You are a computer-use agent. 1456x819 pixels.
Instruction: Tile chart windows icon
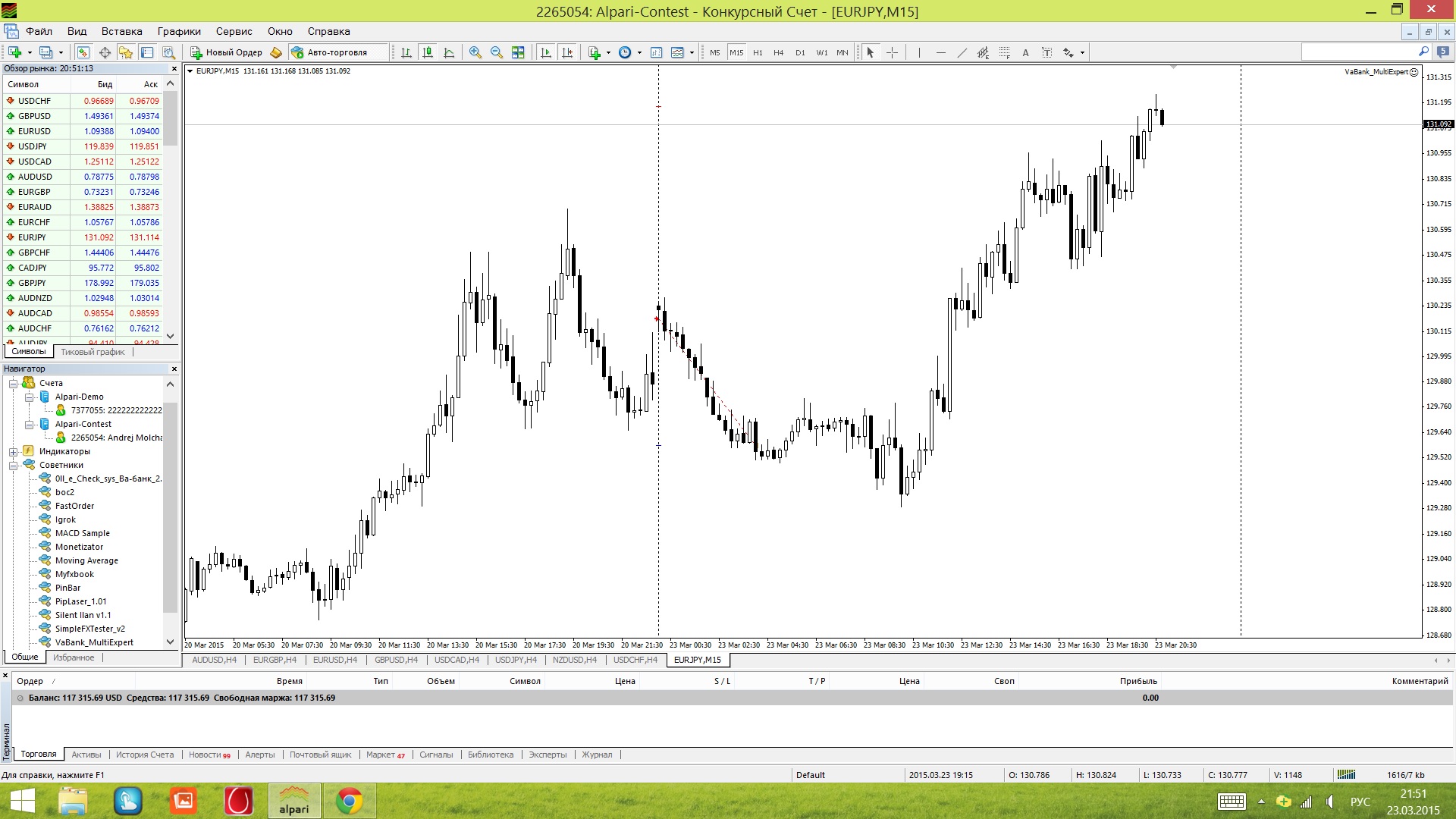pyautogui.click(x=518, y=52)
